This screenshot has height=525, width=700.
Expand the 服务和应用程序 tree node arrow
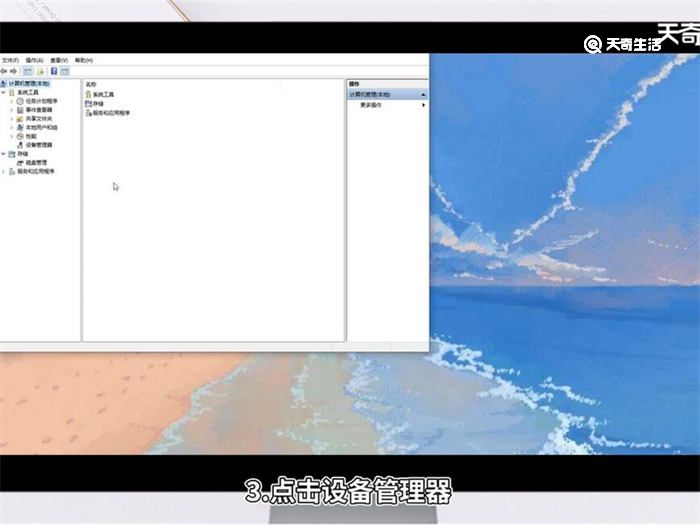4,171
